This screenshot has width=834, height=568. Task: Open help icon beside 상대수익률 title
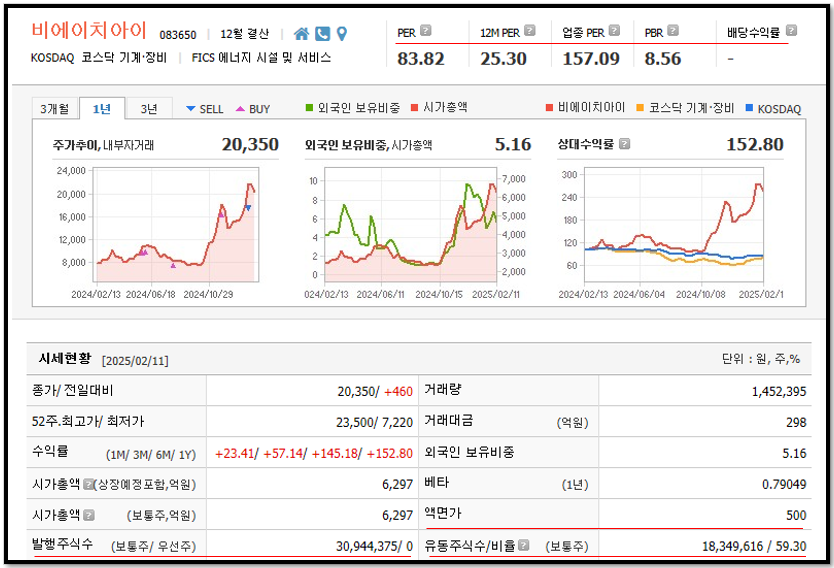(x=625, y=144)
